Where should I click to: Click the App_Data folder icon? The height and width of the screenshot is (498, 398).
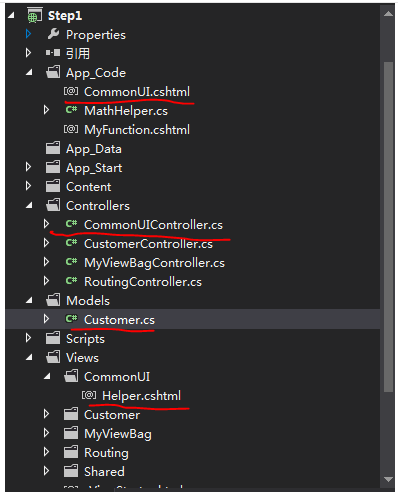tap(53, 148)
